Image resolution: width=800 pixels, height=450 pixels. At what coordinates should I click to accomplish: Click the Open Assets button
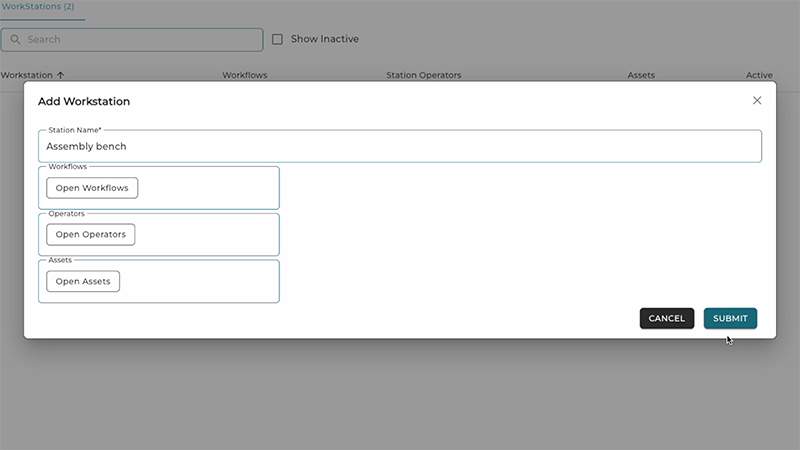[x=83, y=281]
